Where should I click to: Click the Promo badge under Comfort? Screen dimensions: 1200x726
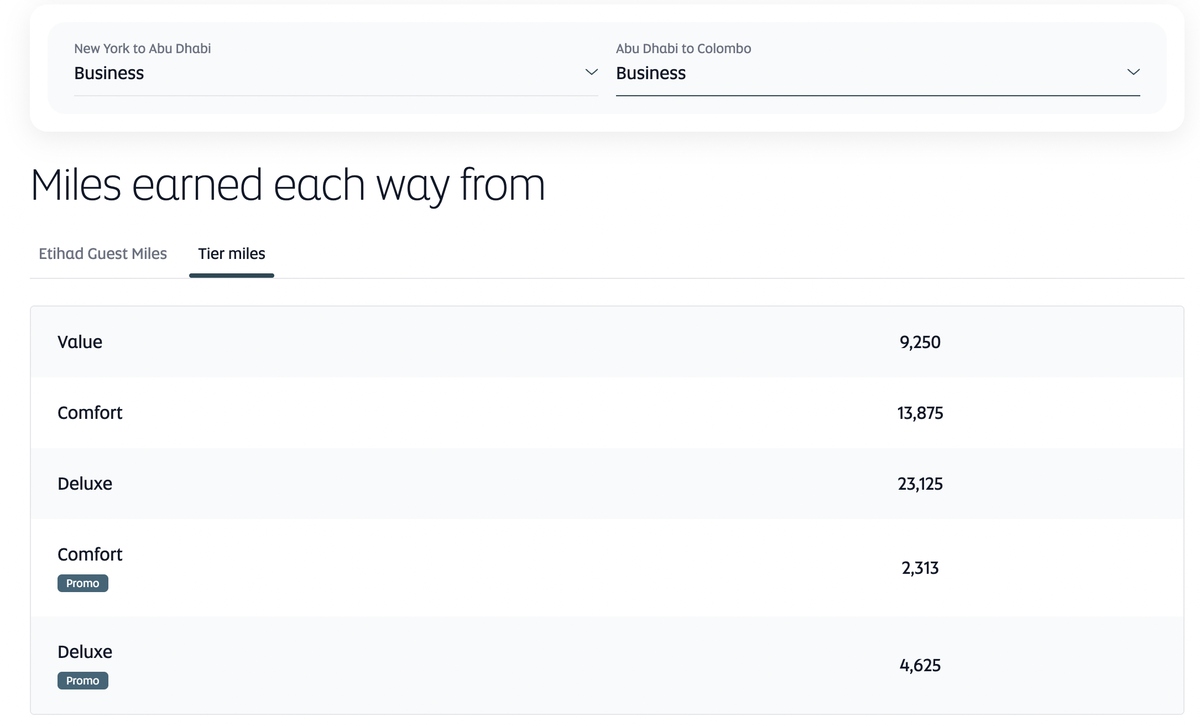pyautogui.click(x=83, y=583)
